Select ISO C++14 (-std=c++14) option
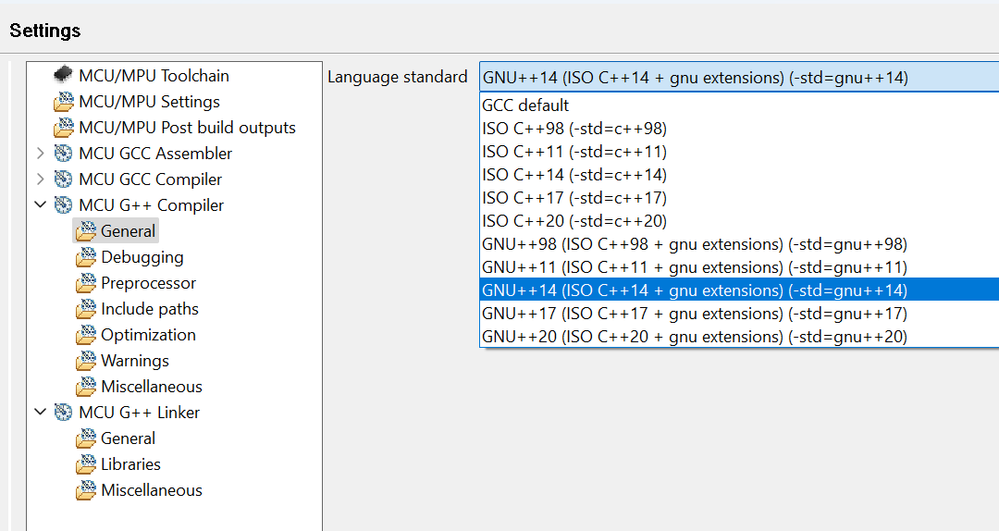The image size is (999, 531). tap(739, 175)
